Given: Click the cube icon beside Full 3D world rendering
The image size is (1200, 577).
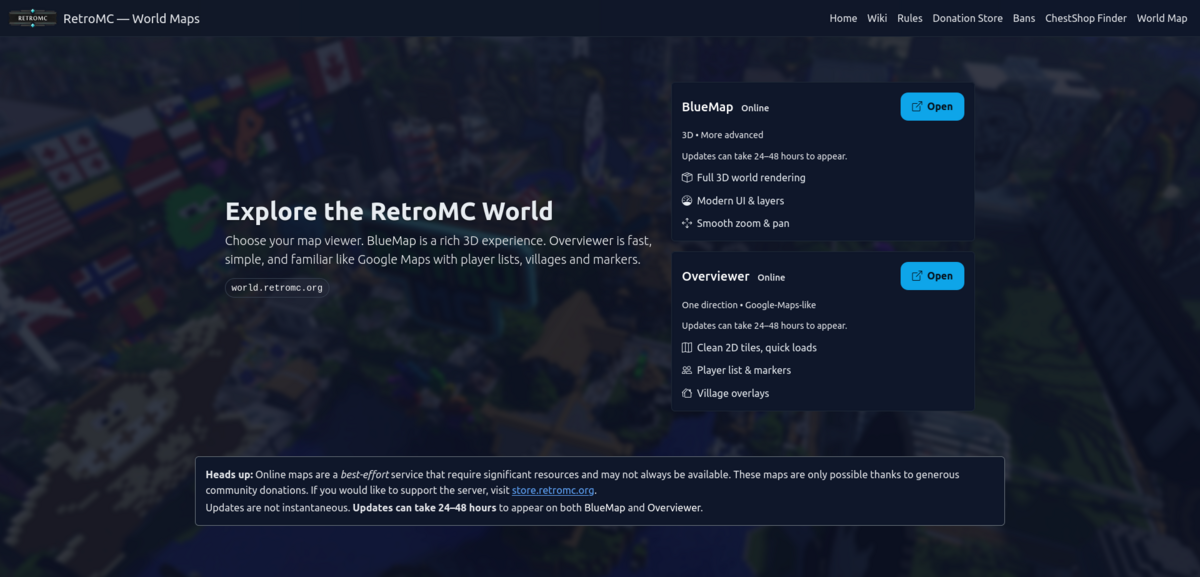Looking at the screenshot, I should click(x=687, y=177).
